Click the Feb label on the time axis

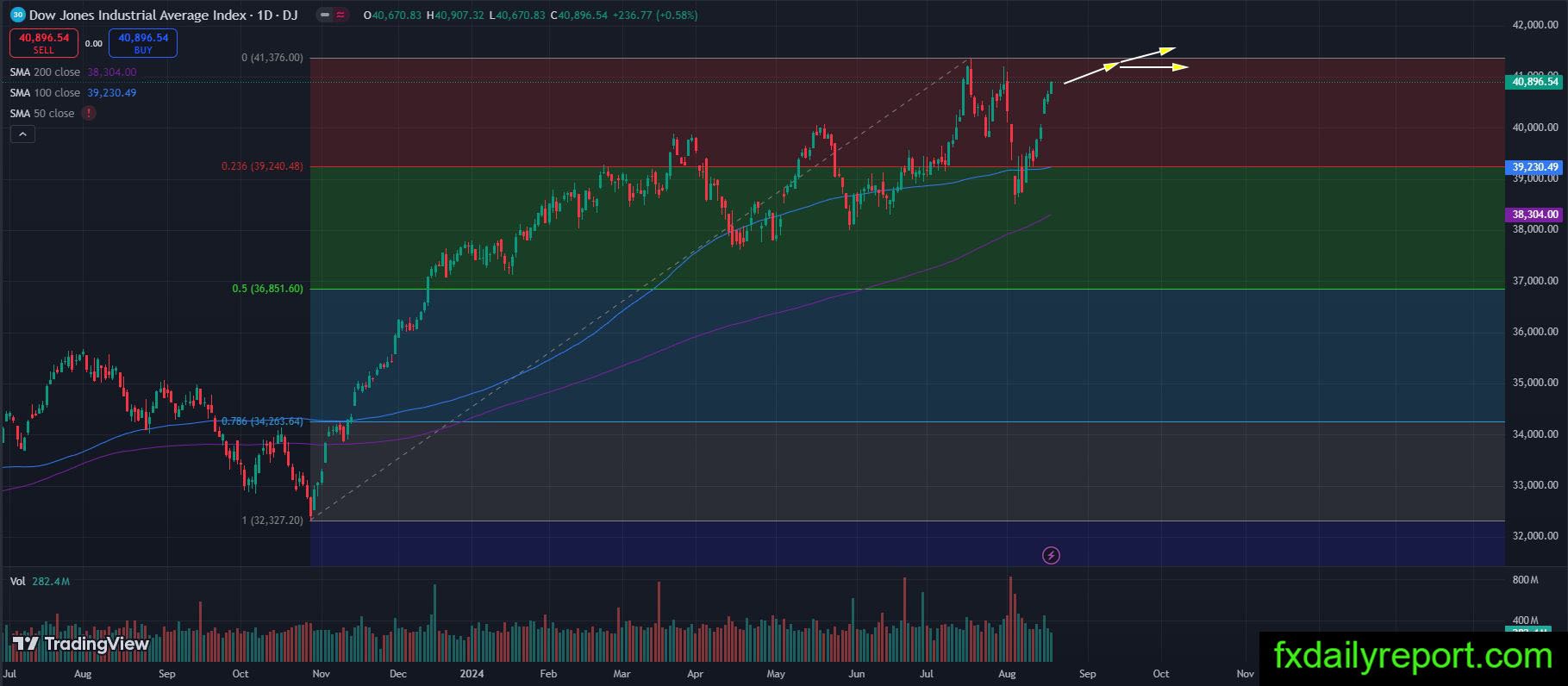[x=548, y=674]
